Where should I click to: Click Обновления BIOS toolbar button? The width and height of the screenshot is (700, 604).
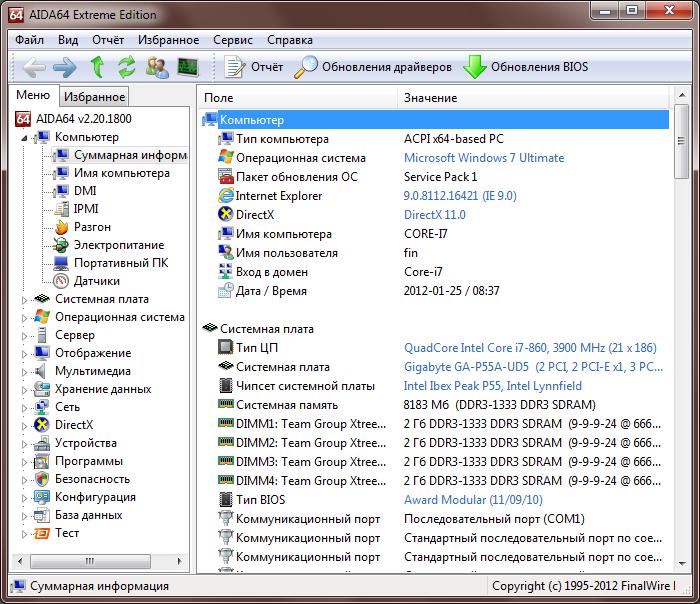click(525, 67)
